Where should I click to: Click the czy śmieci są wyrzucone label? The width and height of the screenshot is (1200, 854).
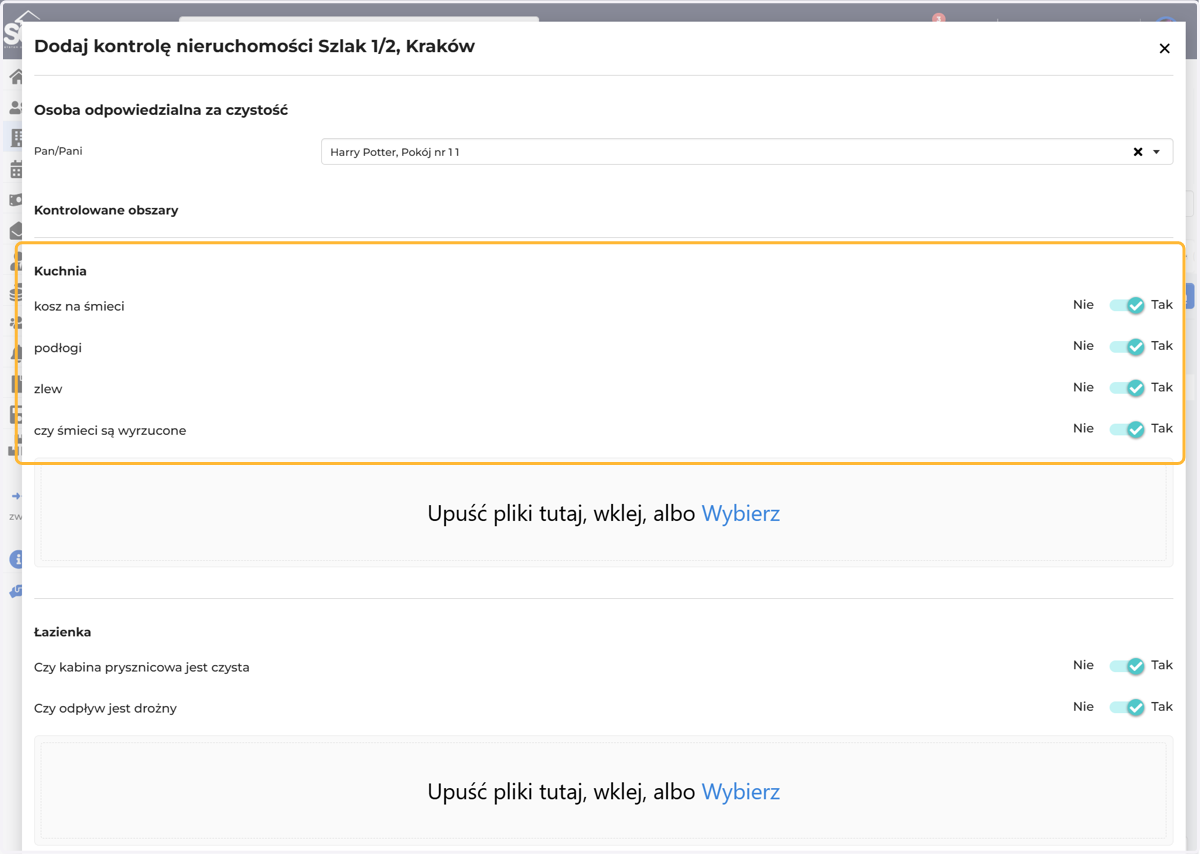coord(110,431)
